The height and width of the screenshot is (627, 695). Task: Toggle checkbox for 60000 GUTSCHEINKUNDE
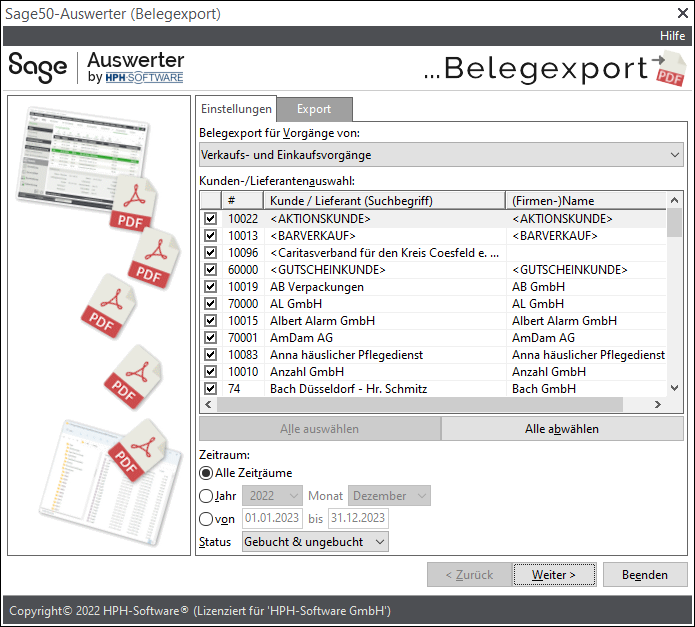210,269
